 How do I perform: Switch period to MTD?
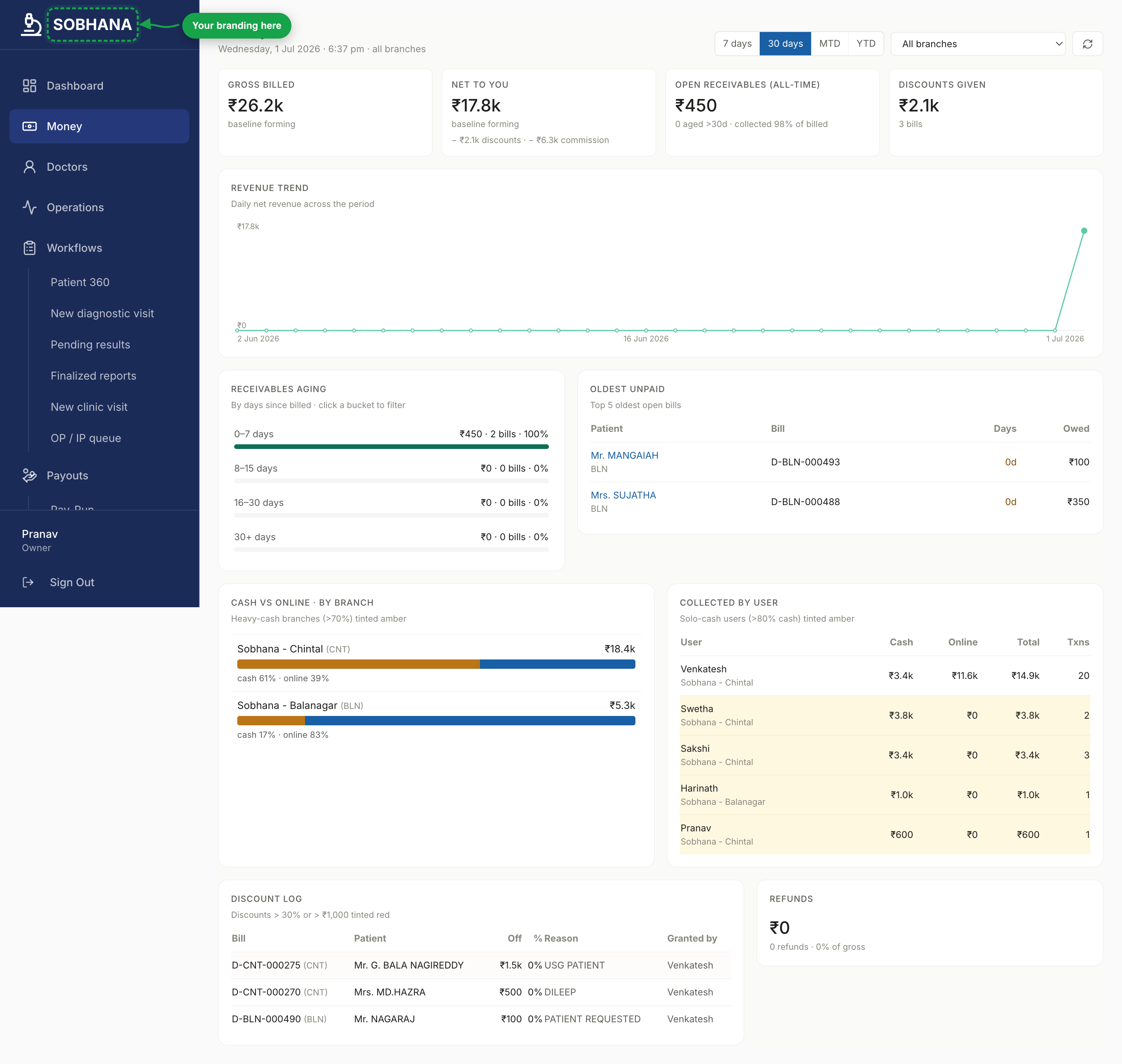829,44
